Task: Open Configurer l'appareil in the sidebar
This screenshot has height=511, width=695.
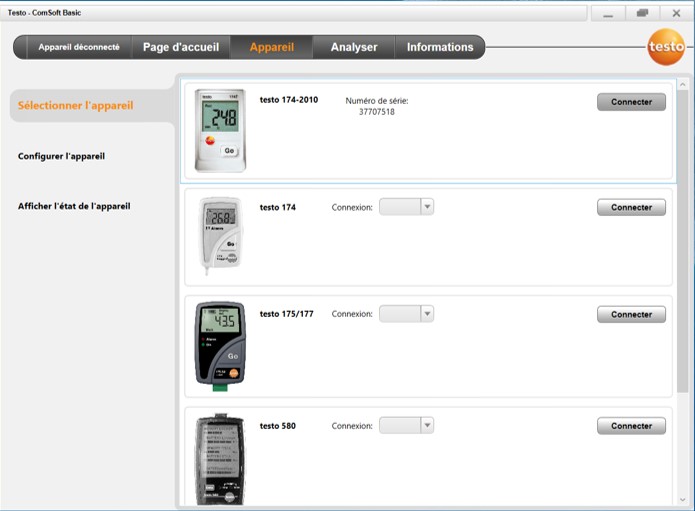Action: [x=61, y=156]
